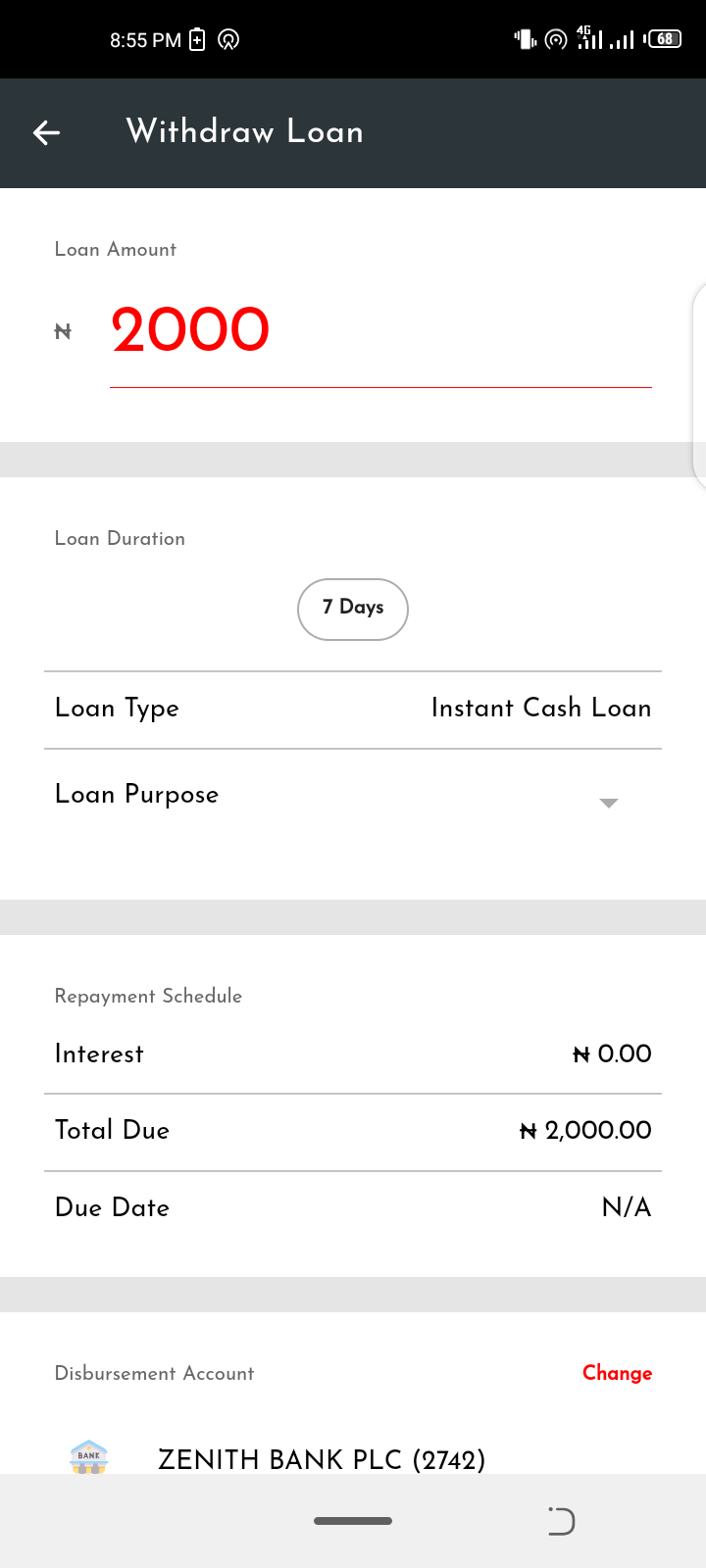706x1568 pixels.
Task: Tap the Due Date N/A value
Action: (x=626, y=1207)
